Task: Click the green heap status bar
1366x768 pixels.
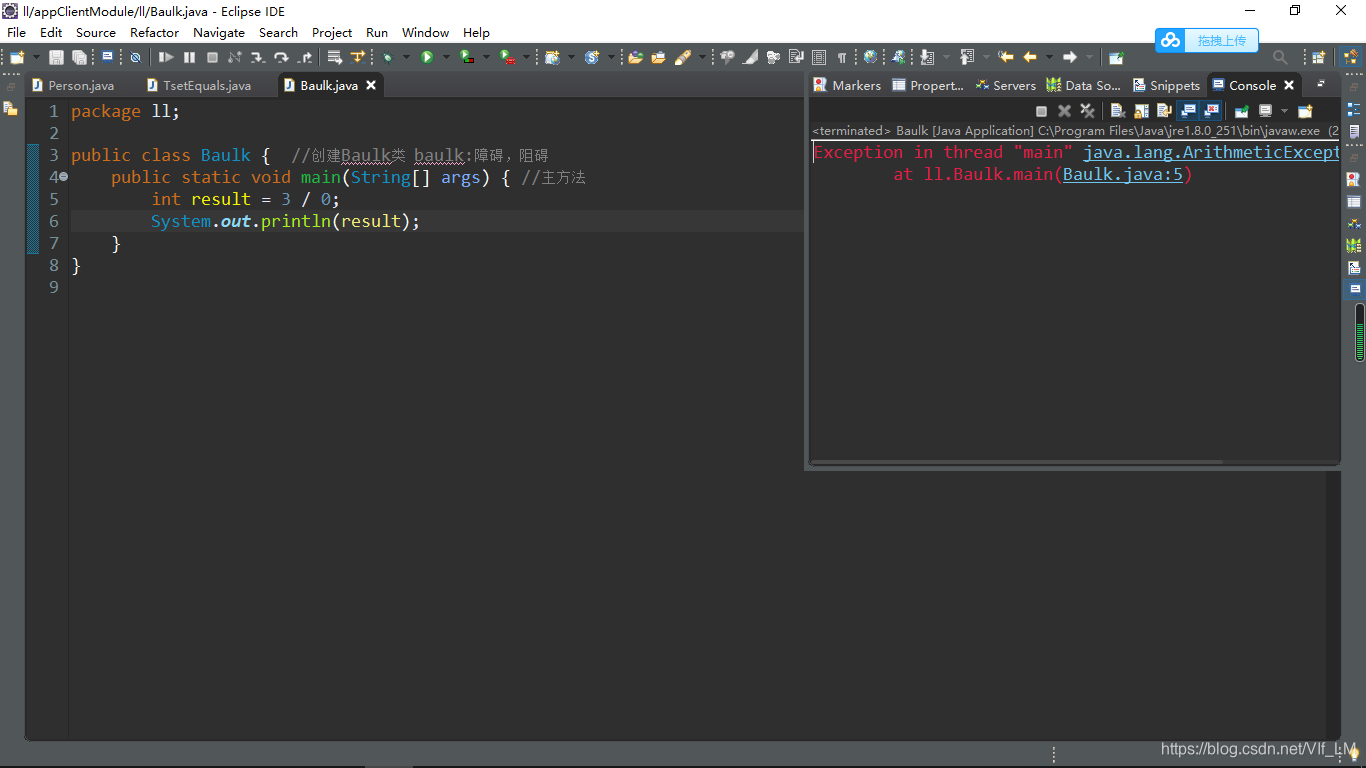Action: [x=1360, y=332]
